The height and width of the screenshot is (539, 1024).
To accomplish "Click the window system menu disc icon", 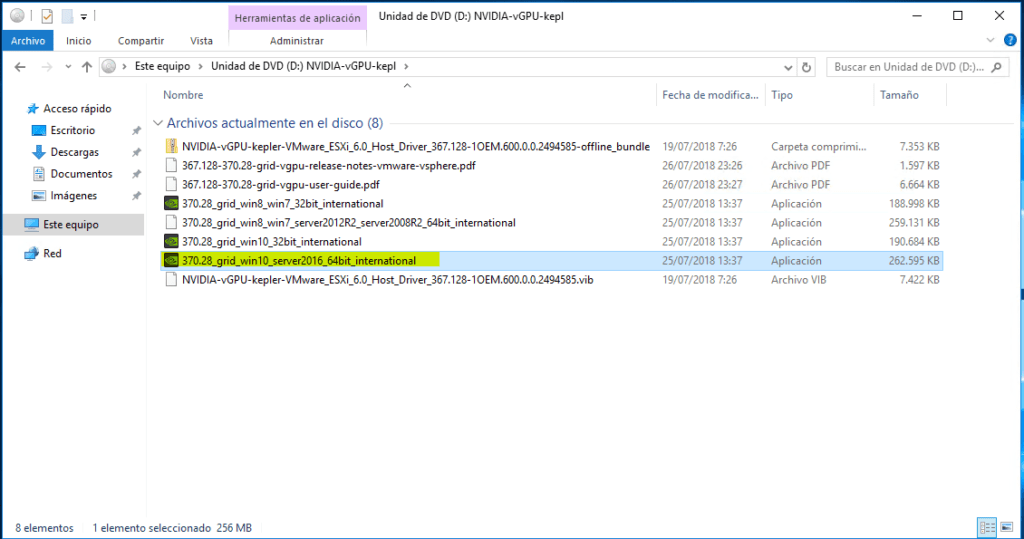I will click(x=18, y=15).
